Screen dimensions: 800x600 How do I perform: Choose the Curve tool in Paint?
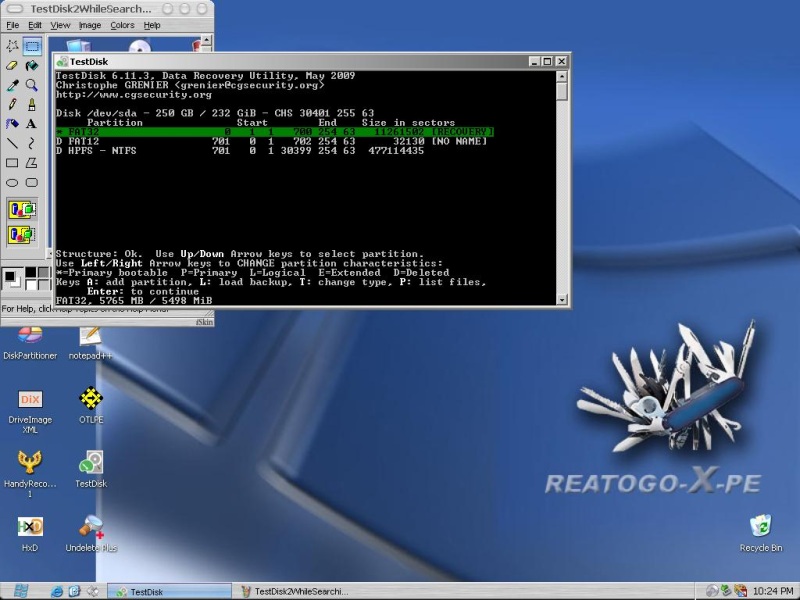tap(32, 143)
